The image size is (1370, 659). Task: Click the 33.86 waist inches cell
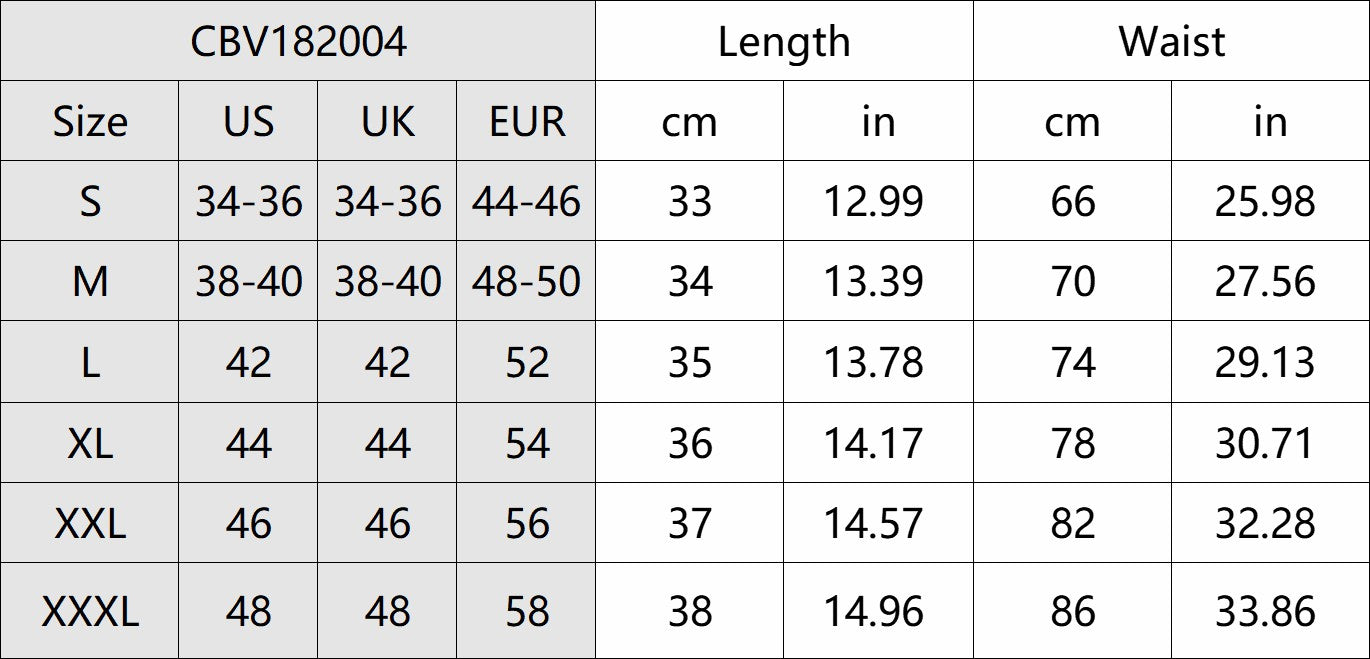click(1265, 611)
